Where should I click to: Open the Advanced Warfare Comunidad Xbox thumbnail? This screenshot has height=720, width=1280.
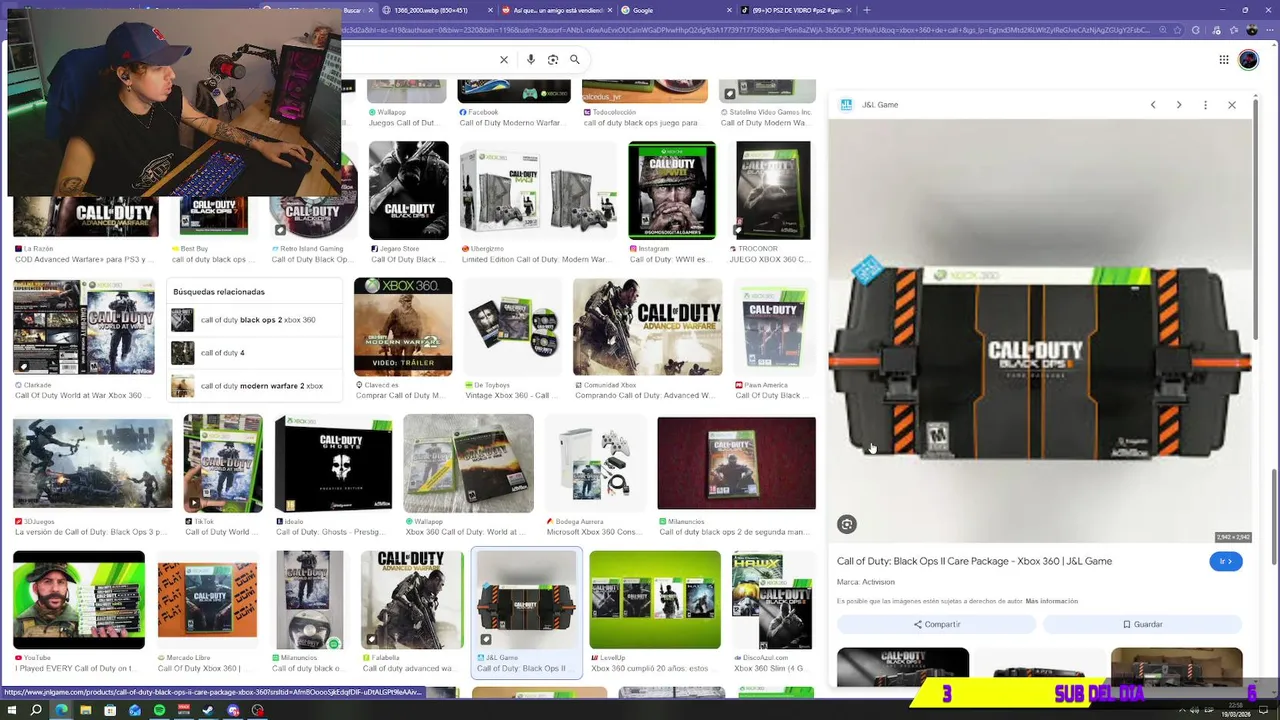(x=647, y=327)
